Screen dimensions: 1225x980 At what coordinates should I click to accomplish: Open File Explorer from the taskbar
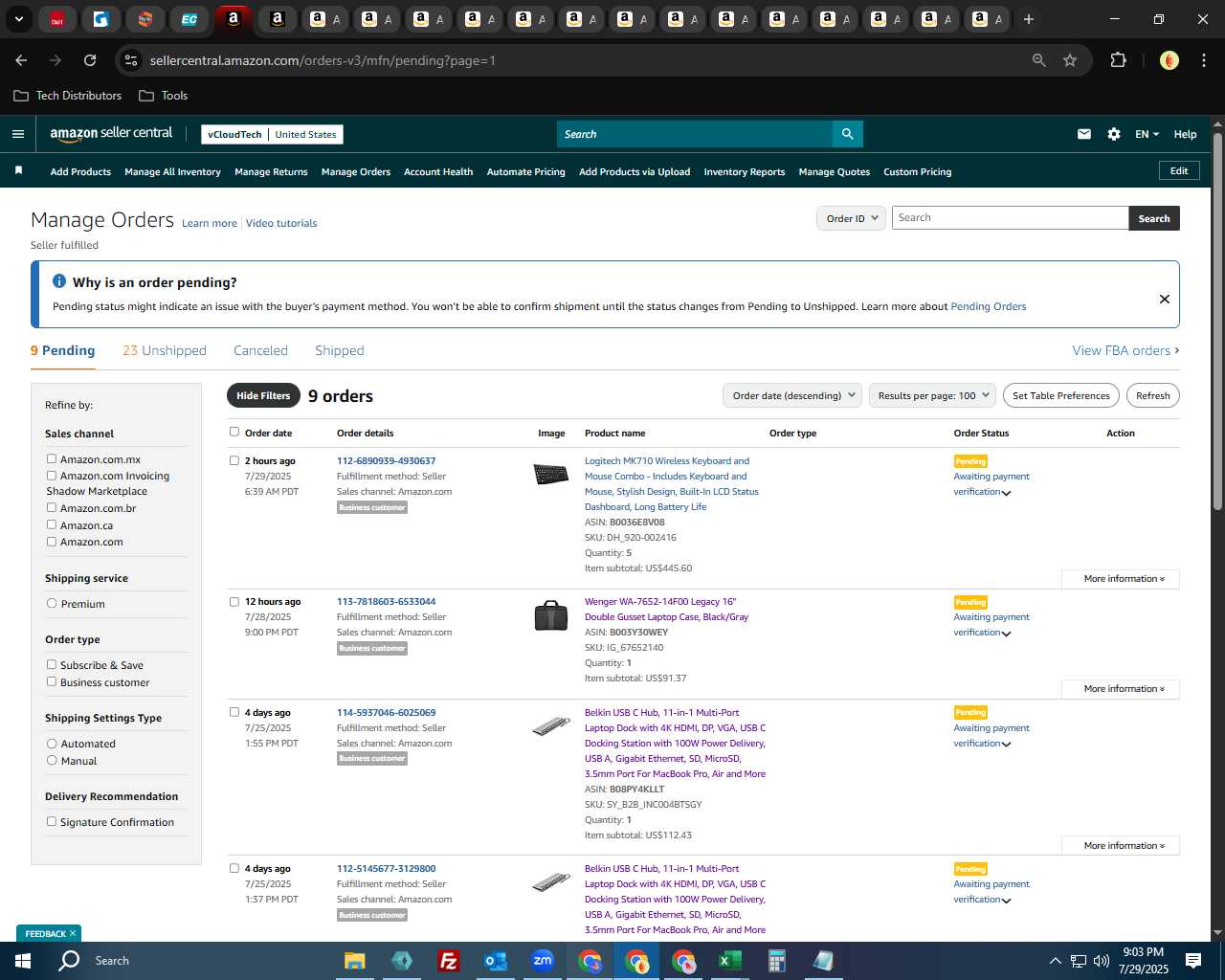(355, 961)
